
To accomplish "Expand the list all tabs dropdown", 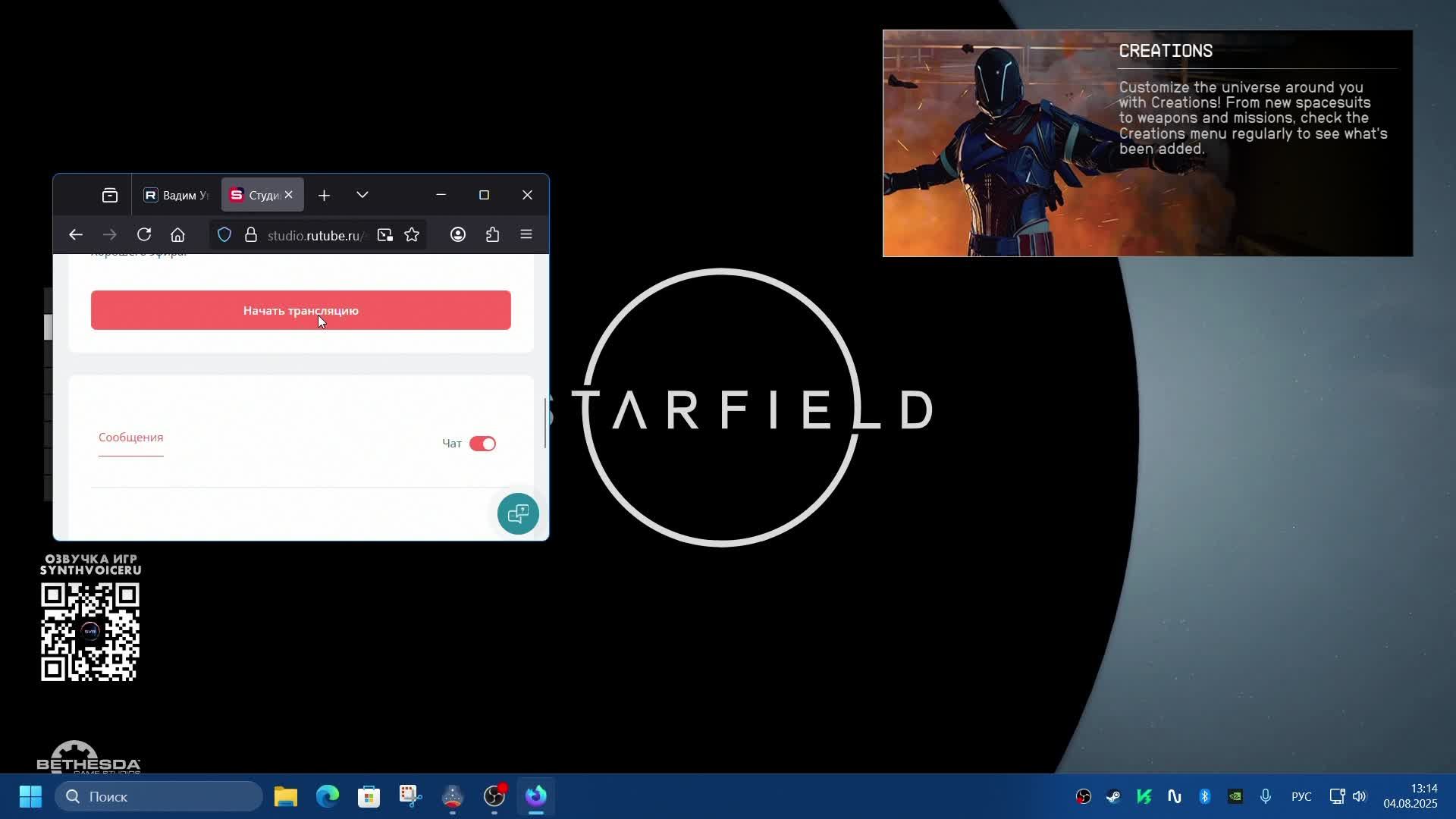I will (362, 196).
